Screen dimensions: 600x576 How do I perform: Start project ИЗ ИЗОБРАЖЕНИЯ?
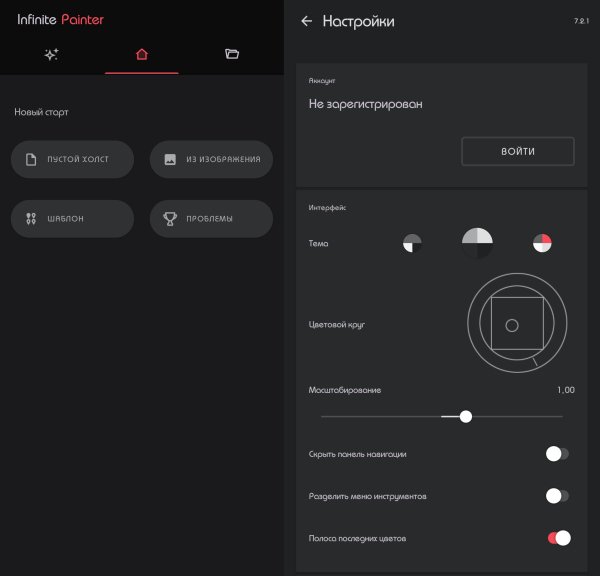tap(211, 159)
